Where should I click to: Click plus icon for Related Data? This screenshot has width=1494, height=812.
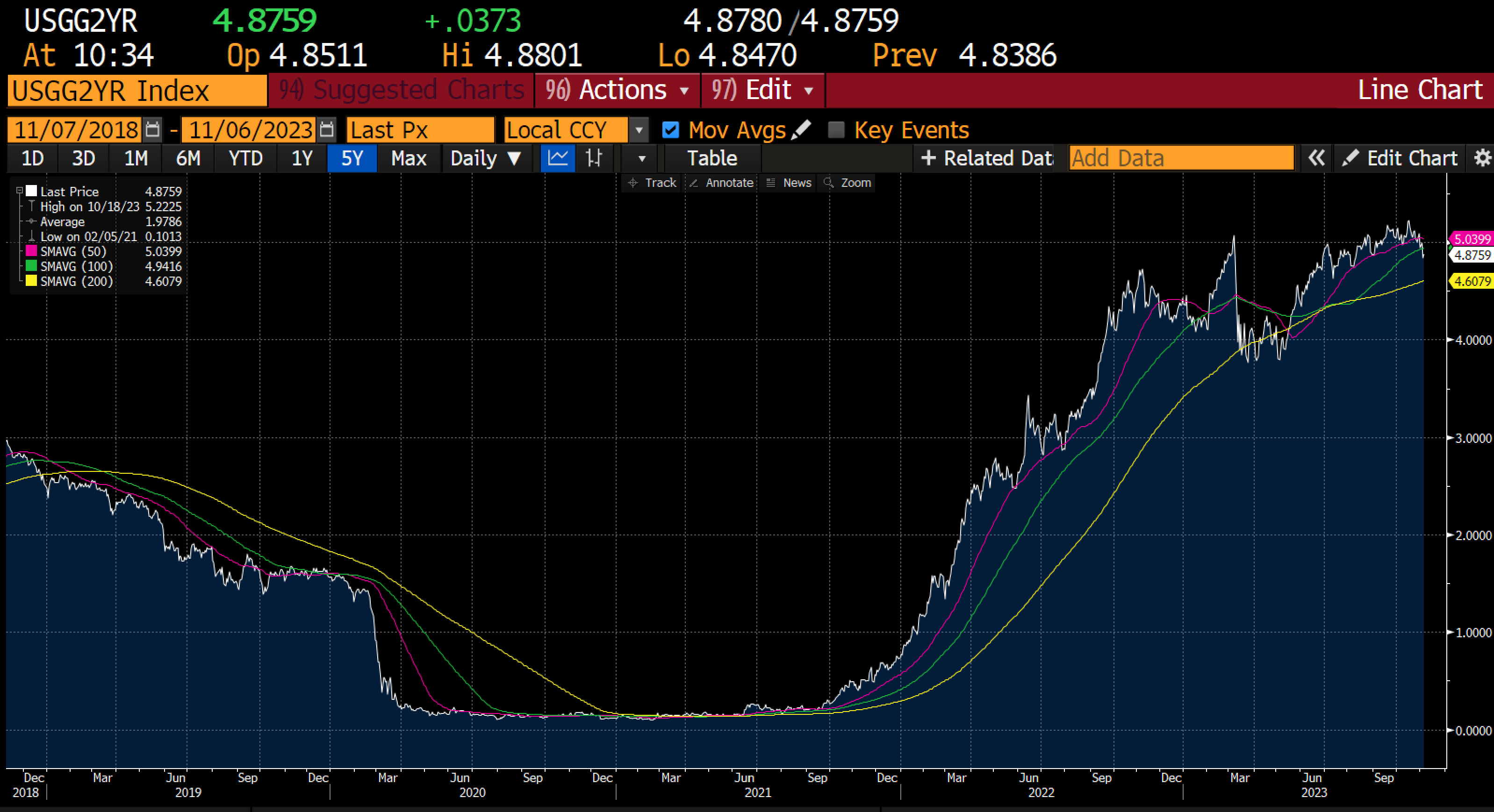tap(928, 158)
